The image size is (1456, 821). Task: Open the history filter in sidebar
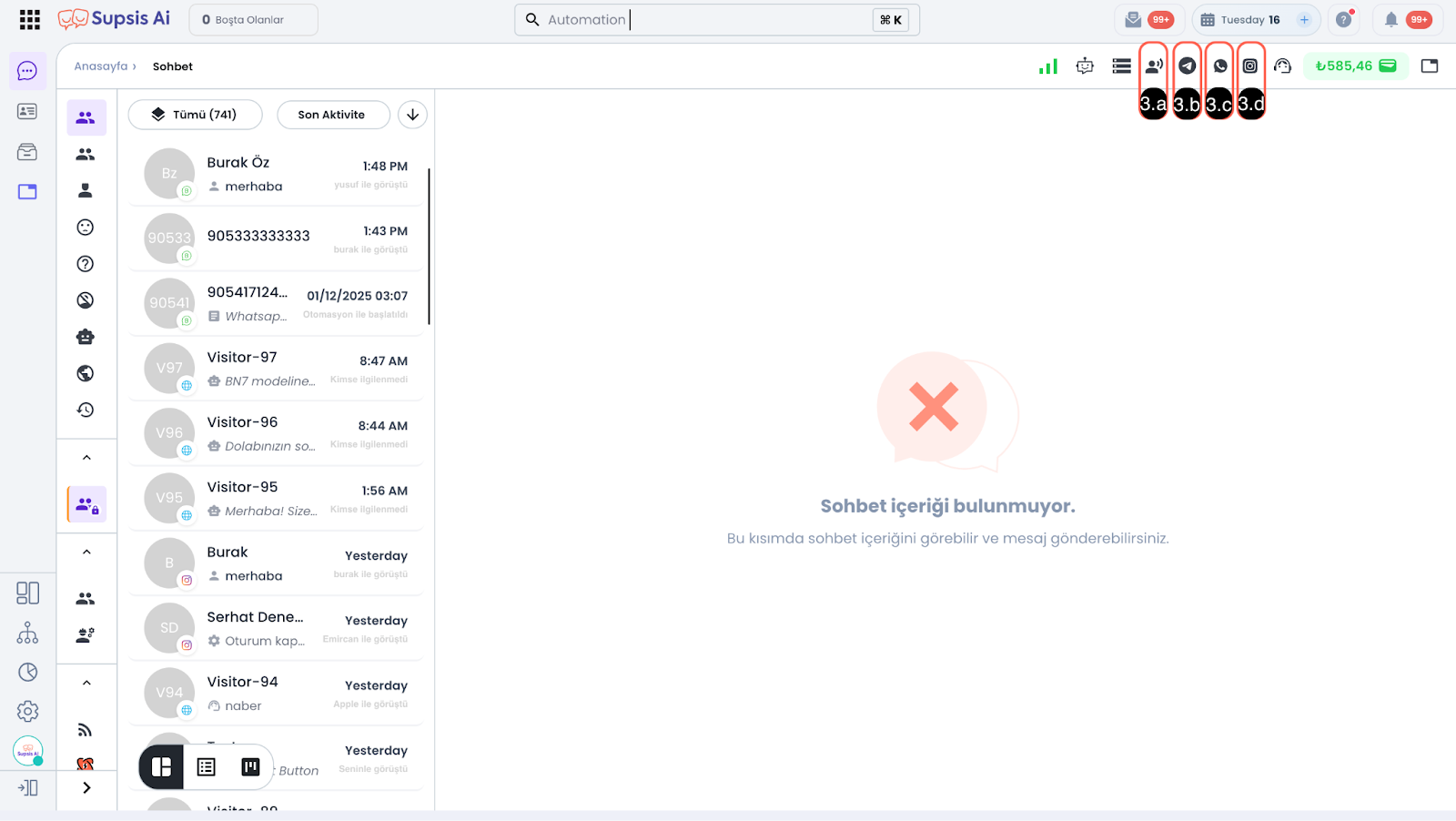tap(86, 410)
